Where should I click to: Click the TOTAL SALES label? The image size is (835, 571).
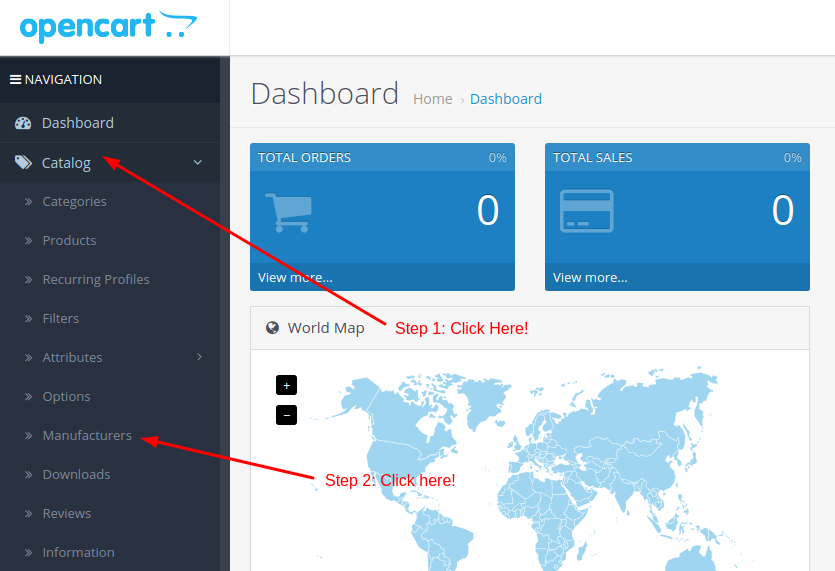point(592,158)
